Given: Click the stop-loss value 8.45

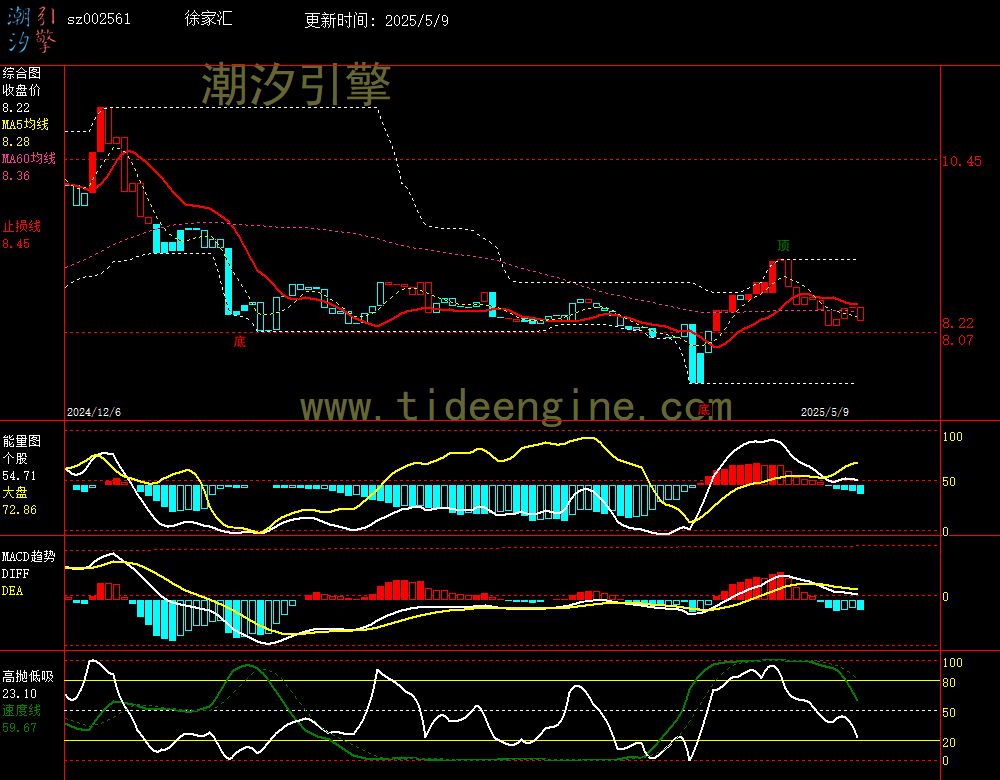Looking at the screenshot, I should point(16,244).
